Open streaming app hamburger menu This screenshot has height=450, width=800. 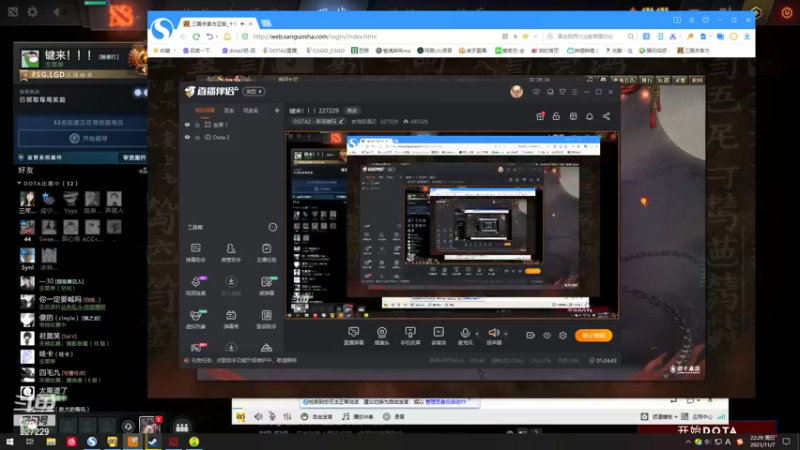pos(574,92)
